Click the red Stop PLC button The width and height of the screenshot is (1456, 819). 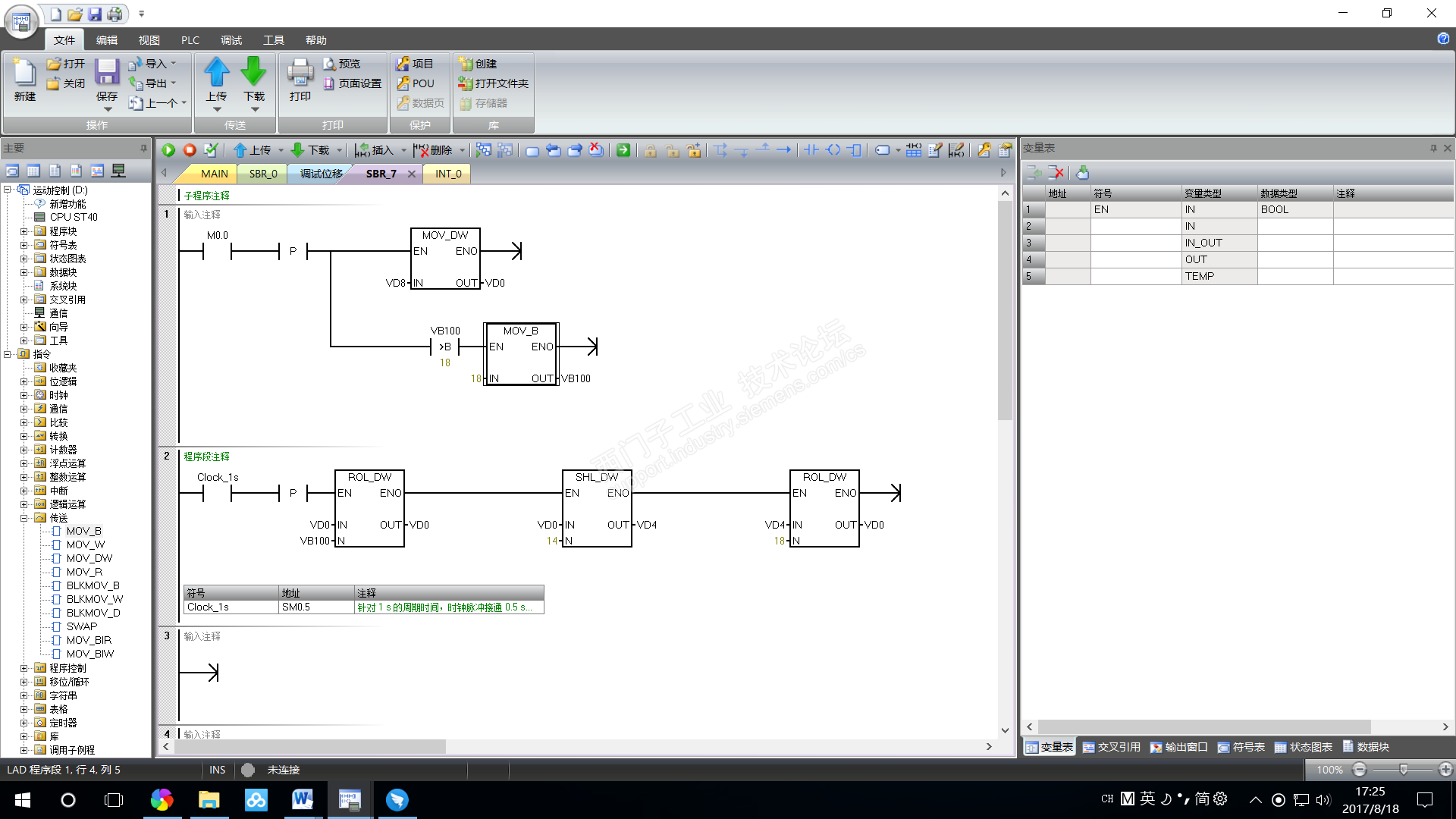190,150
